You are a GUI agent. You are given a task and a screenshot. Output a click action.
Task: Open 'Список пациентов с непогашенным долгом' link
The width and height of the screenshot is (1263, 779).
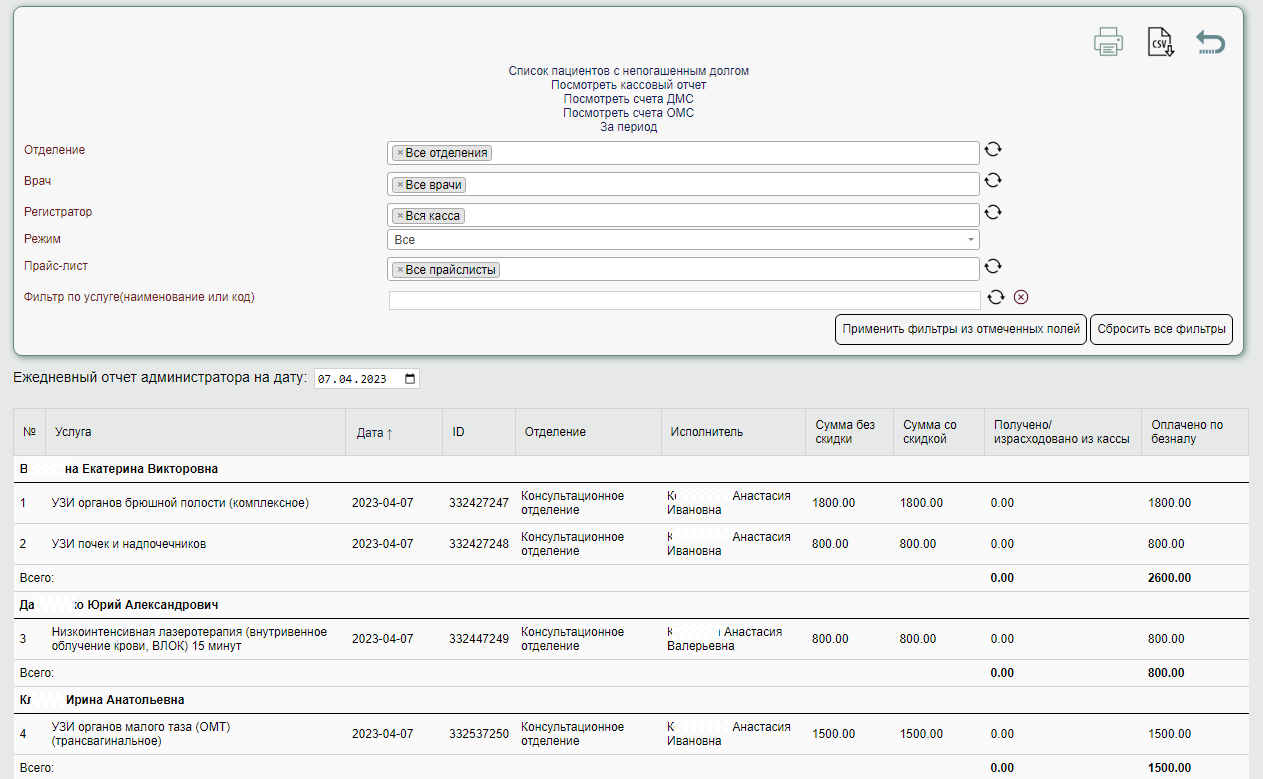click(628, 71)
